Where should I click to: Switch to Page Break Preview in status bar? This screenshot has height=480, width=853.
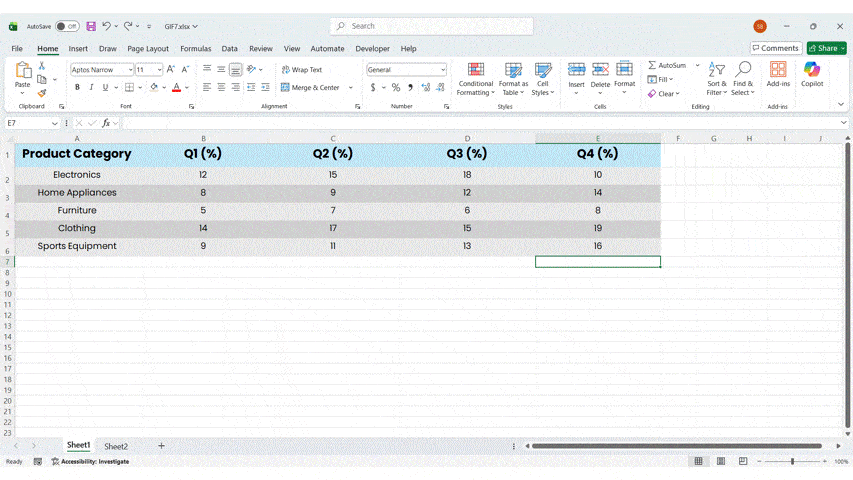(x=743, y=461)
